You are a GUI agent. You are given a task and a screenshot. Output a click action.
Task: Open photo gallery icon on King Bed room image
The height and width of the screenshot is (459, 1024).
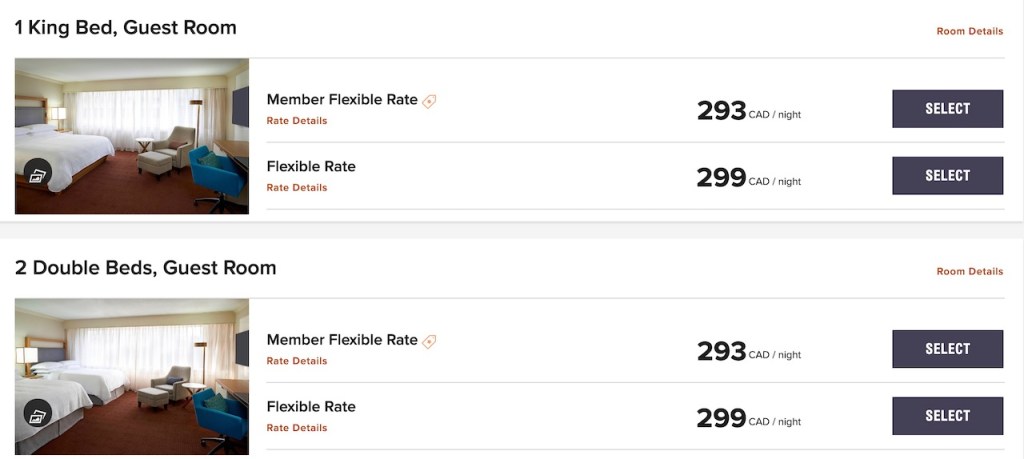tap(38, 175)
